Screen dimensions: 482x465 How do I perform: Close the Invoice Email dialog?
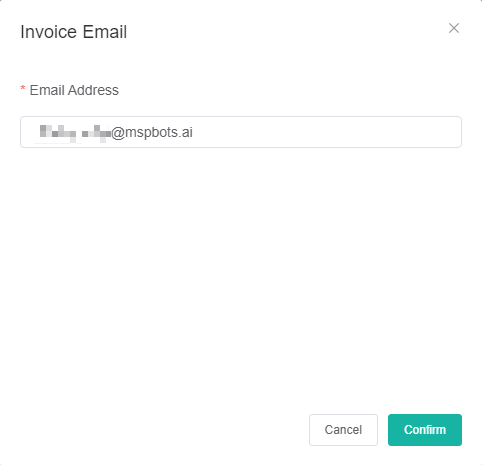[x=454, y=28]
